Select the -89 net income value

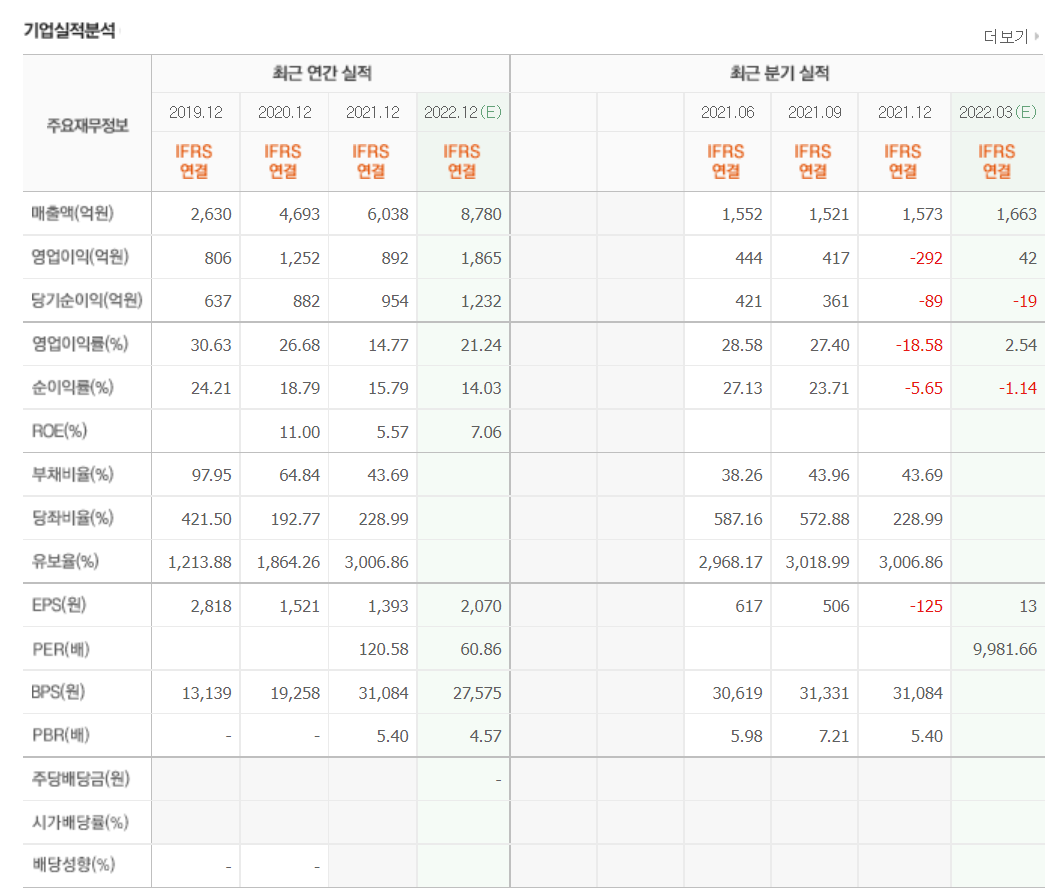point(930,301)
